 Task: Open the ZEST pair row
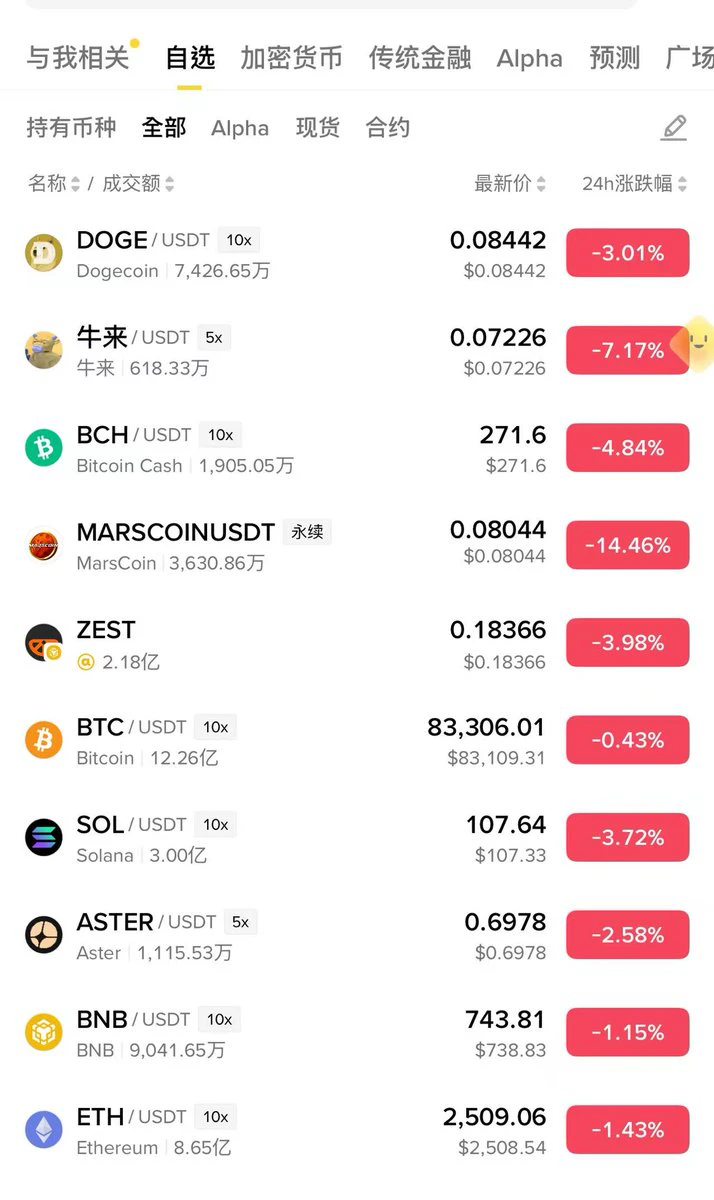point(357,643)
